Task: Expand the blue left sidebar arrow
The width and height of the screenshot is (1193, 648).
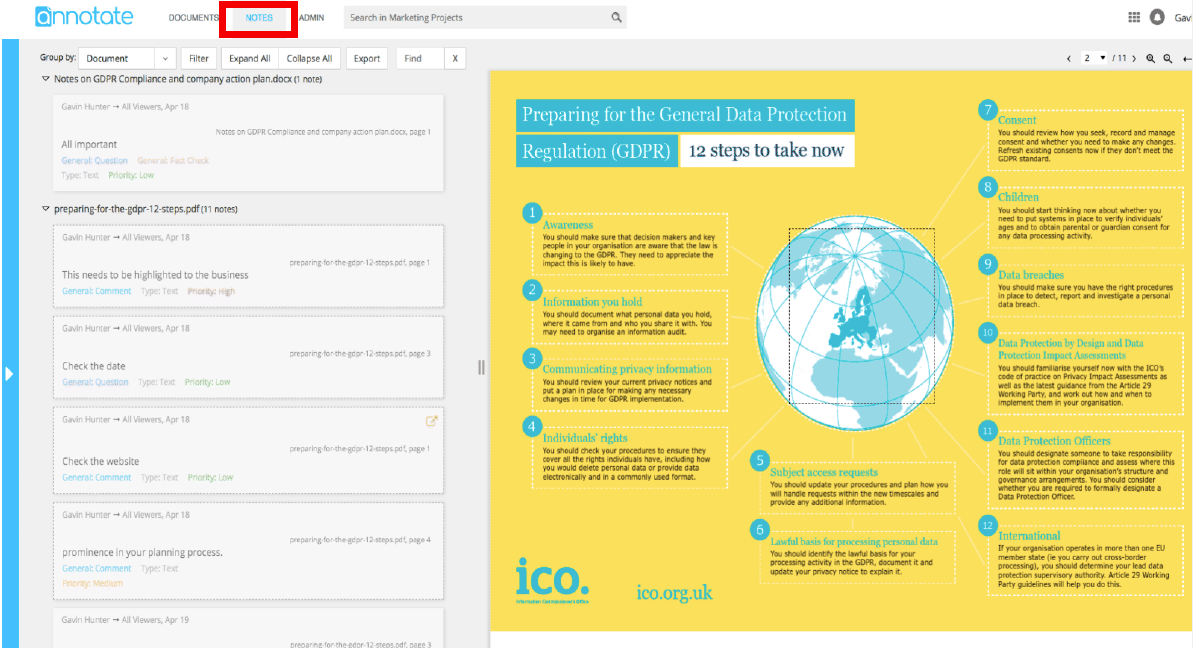Action: click(9, 373)
